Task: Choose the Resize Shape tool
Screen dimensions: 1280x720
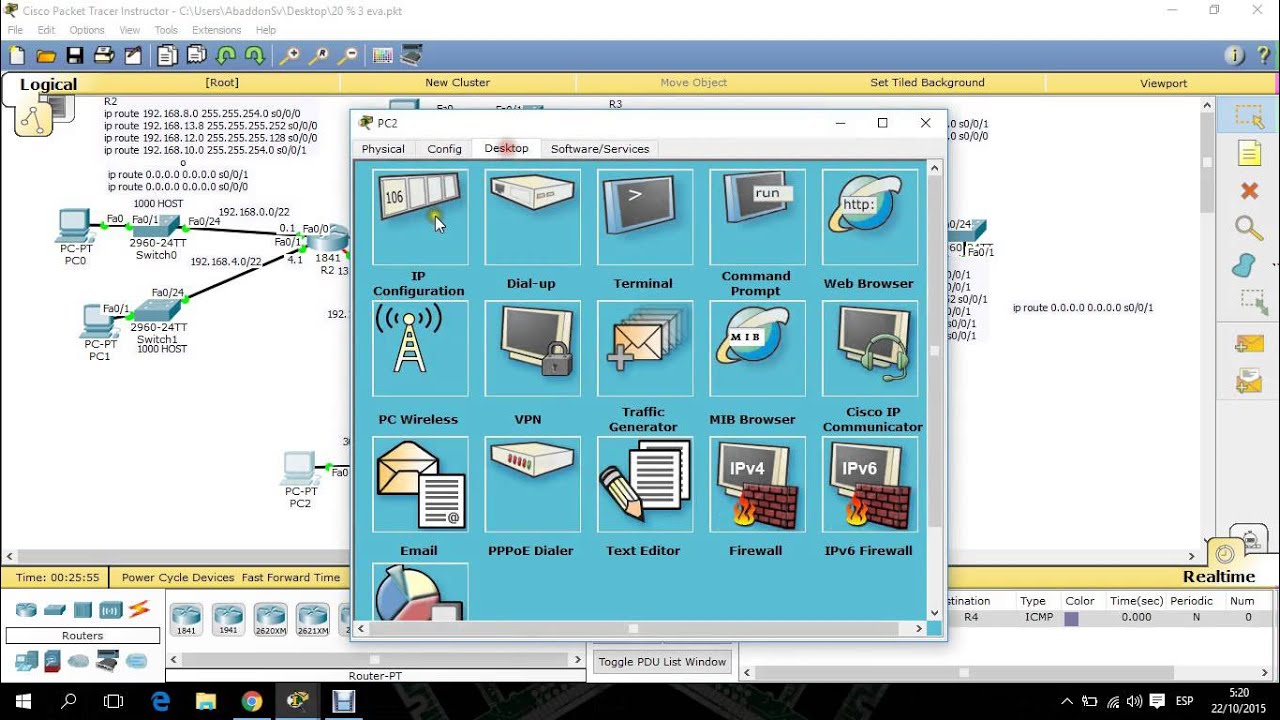Action: 1253,302
